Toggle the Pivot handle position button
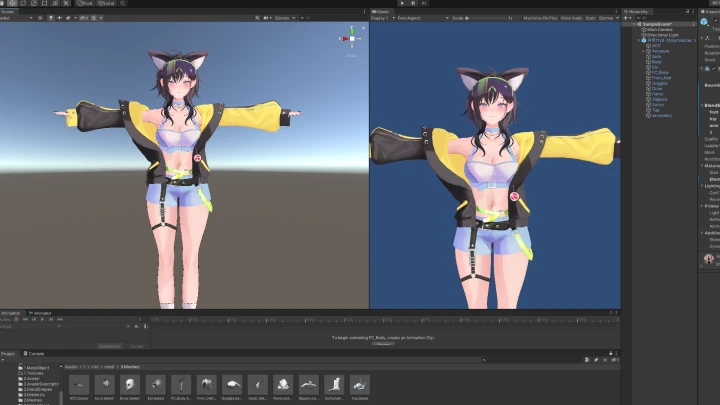Viewport: 720px width, 405px height. (x=85, y=3)
